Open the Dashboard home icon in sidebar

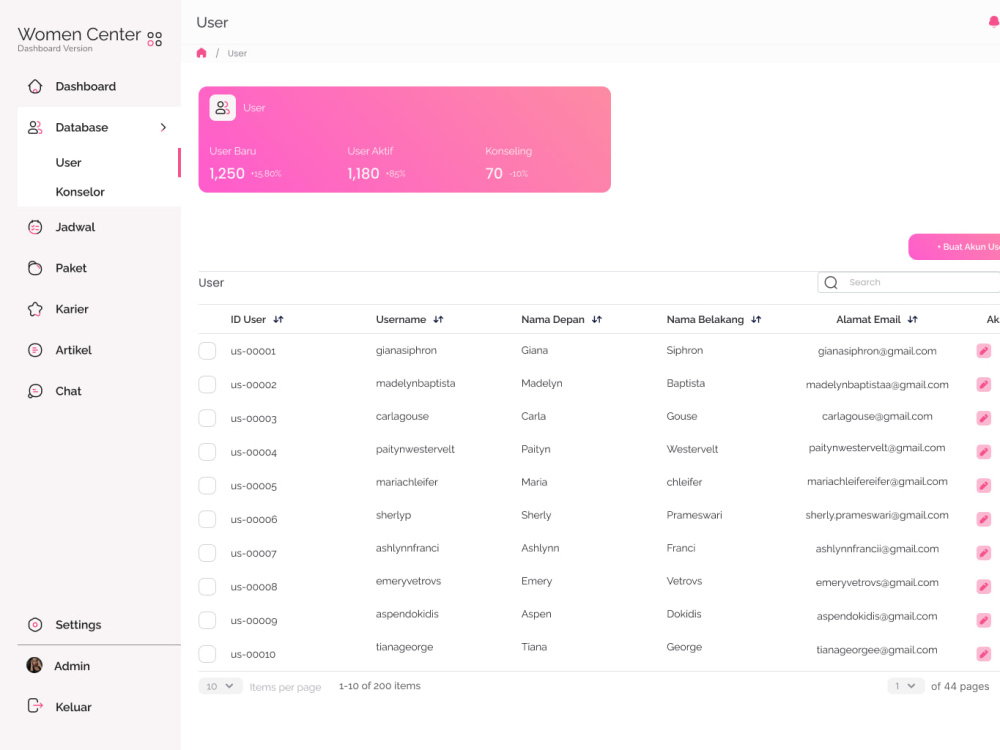click(x=35, y=86)
